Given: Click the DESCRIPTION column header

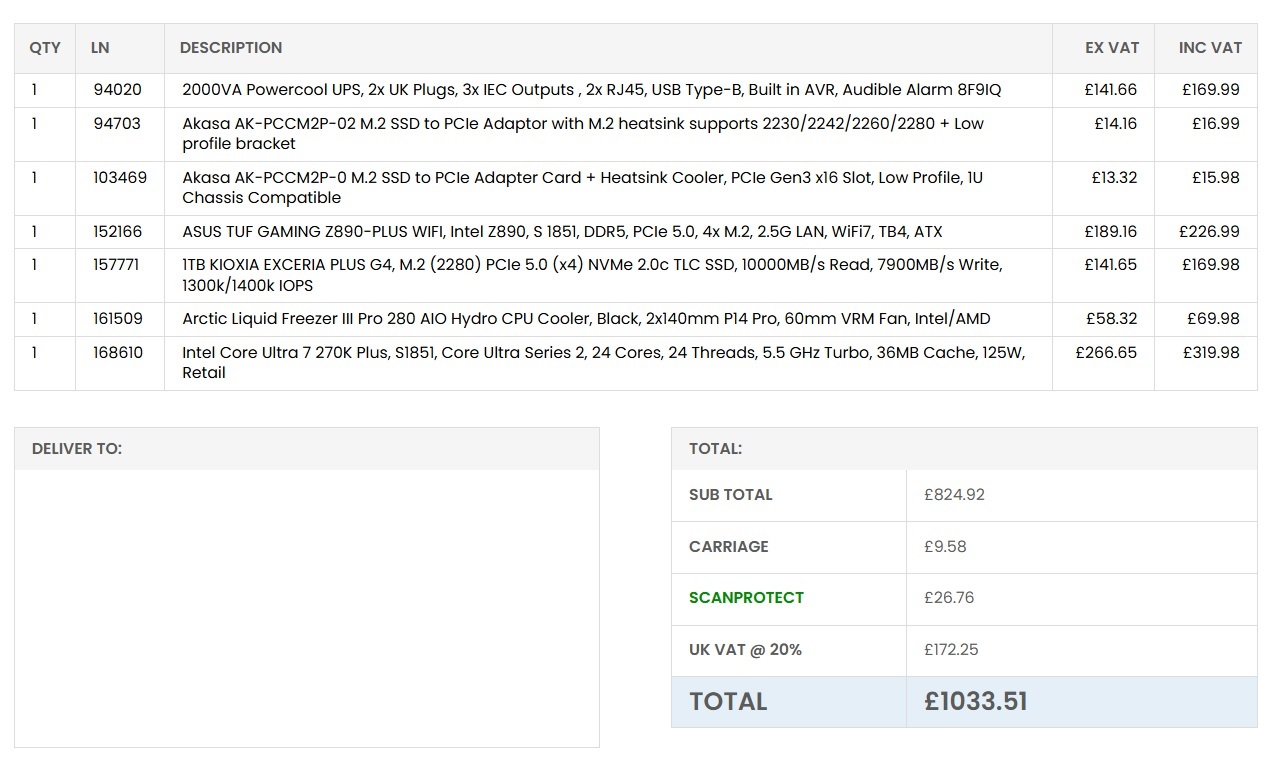Looking at the screenshot, I should (x=231, y=48).
